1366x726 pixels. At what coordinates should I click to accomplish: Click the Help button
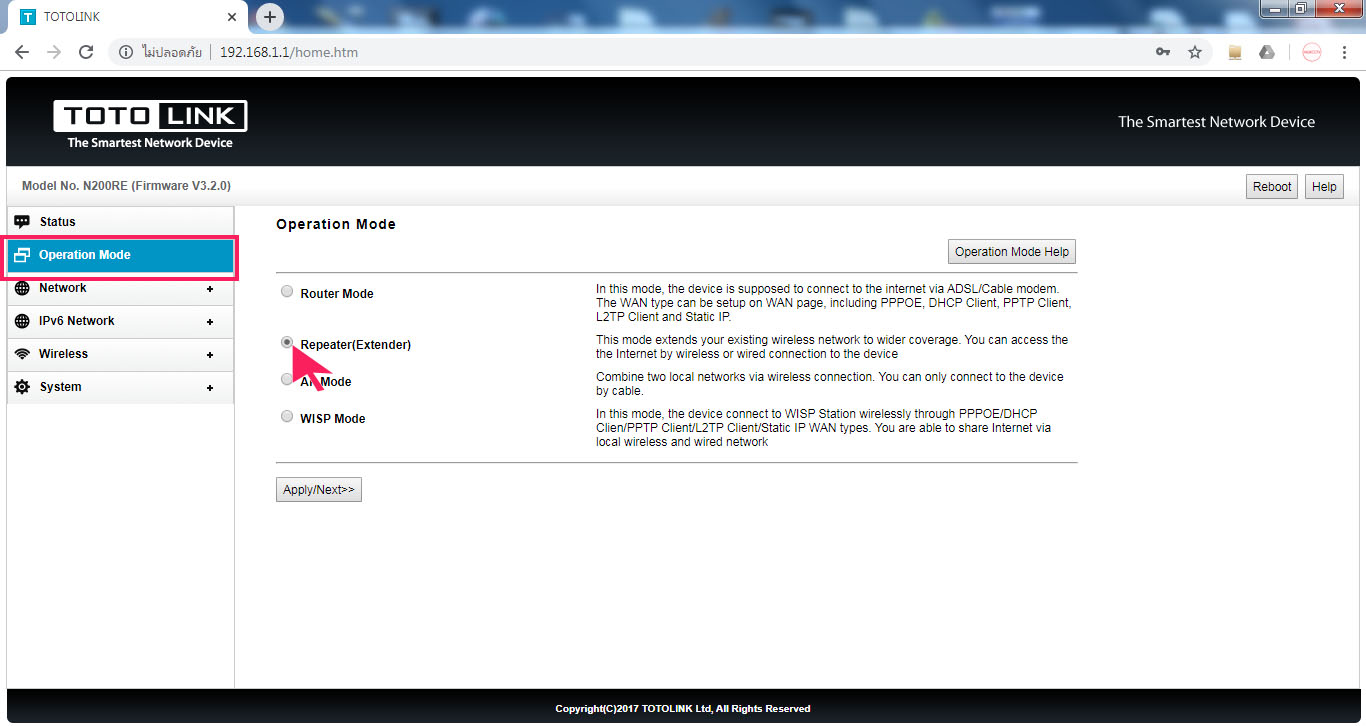(x=1324, y=187)
